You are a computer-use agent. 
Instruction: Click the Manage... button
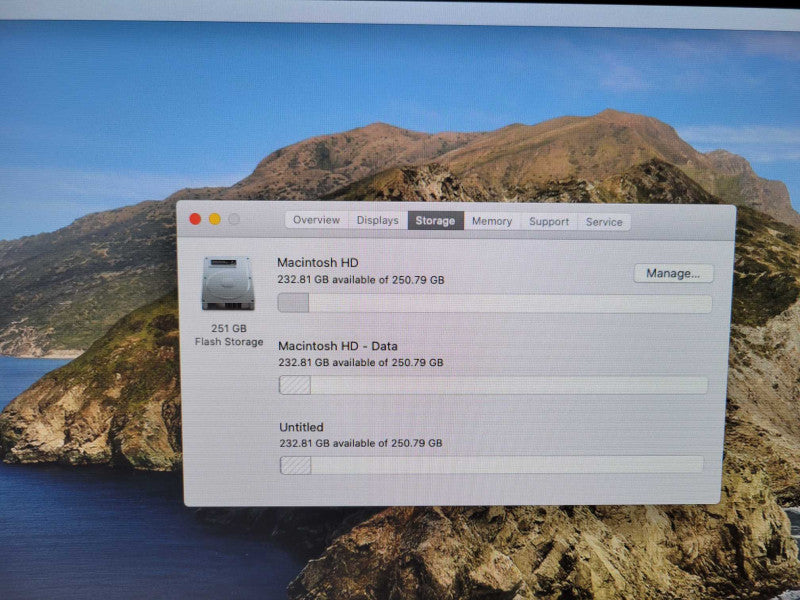(673, 273)
